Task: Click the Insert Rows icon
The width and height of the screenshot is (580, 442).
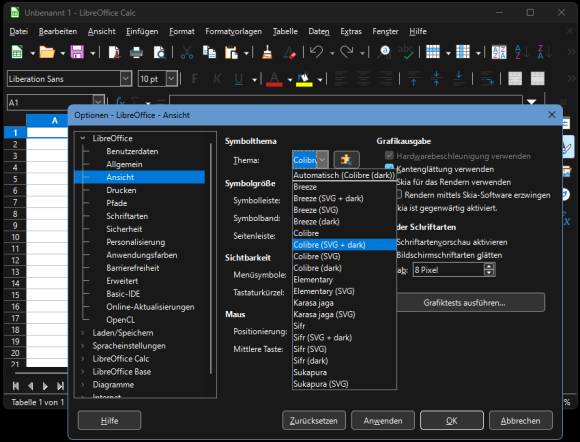Action: [x=433, y=52]
